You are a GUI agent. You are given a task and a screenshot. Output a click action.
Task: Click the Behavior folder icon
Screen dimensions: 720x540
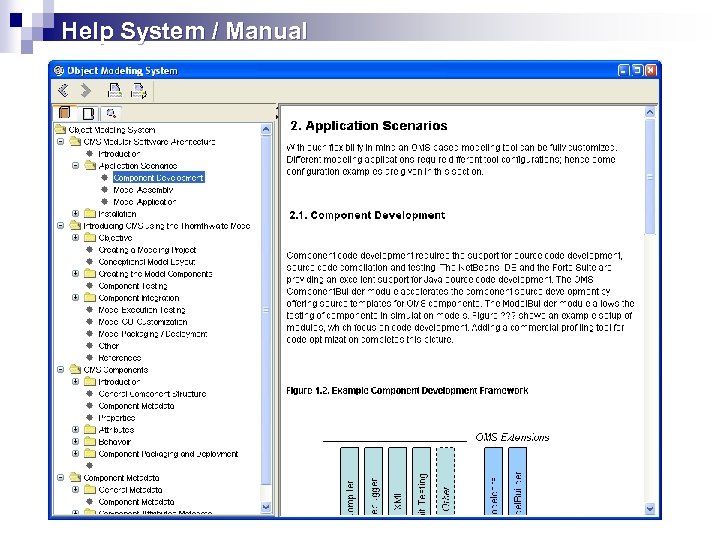click(x=90, y=441)
